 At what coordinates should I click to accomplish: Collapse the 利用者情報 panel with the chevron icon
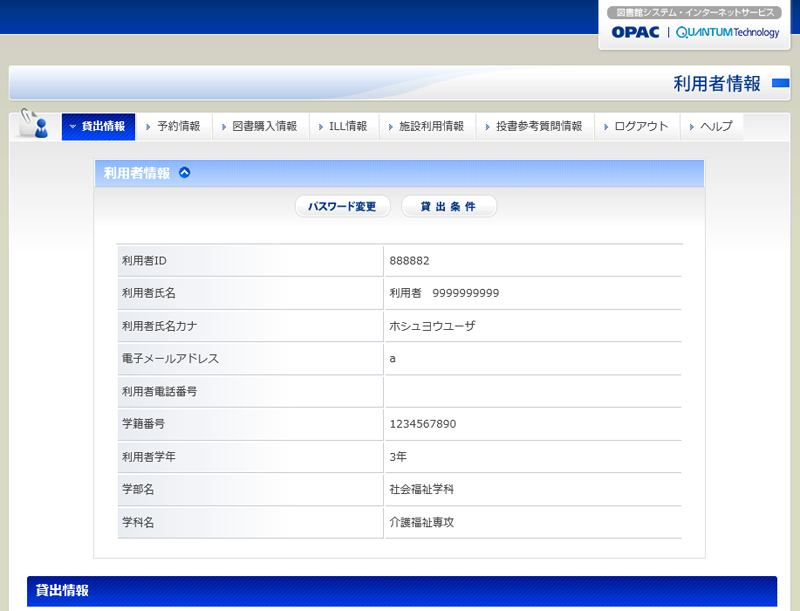tap(185, 173)
